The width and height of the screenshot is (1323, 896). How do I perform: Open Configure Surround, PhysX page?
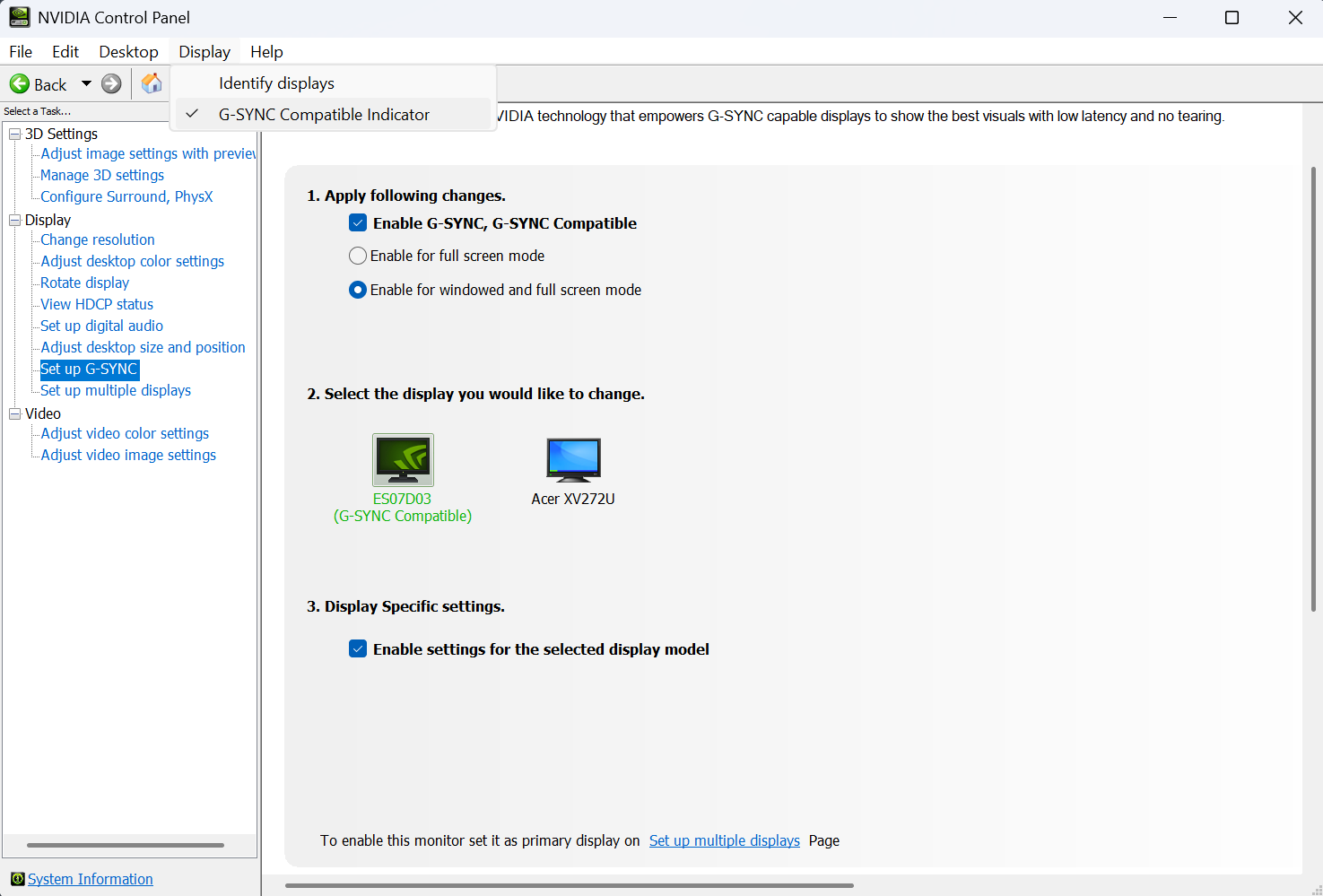pos(126,197)
